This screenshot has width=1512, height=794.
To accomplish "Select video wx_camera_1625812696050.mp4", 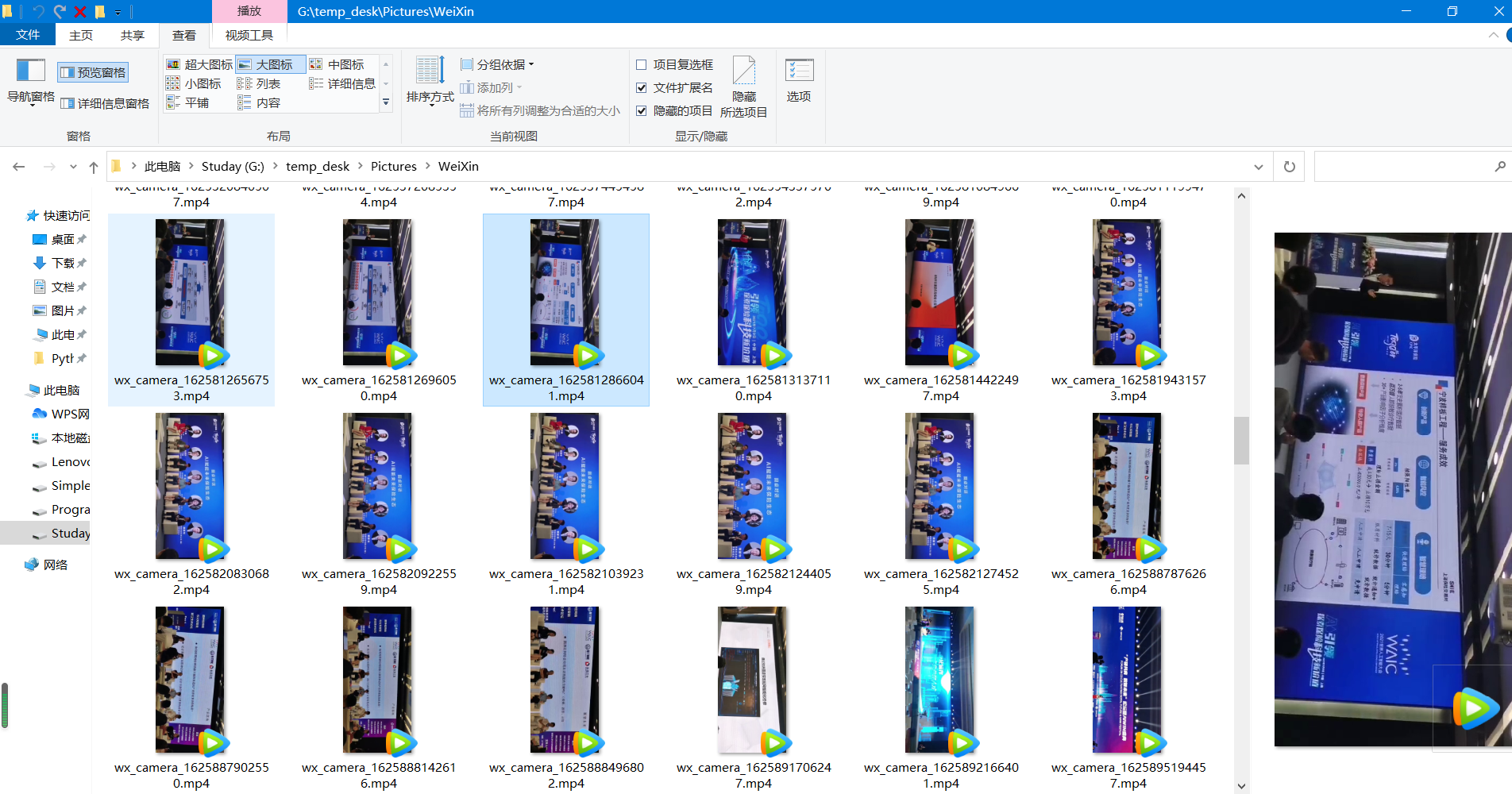I will [379, 310].
